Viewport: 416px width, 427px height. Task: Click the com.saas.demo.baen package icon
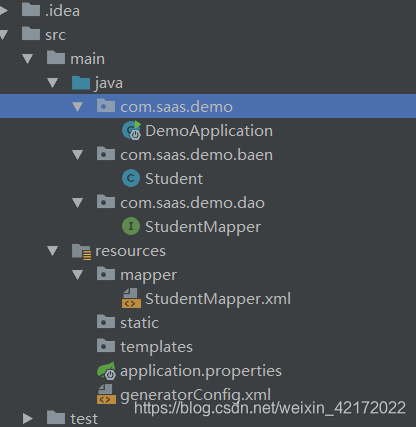tap(106, 154)
